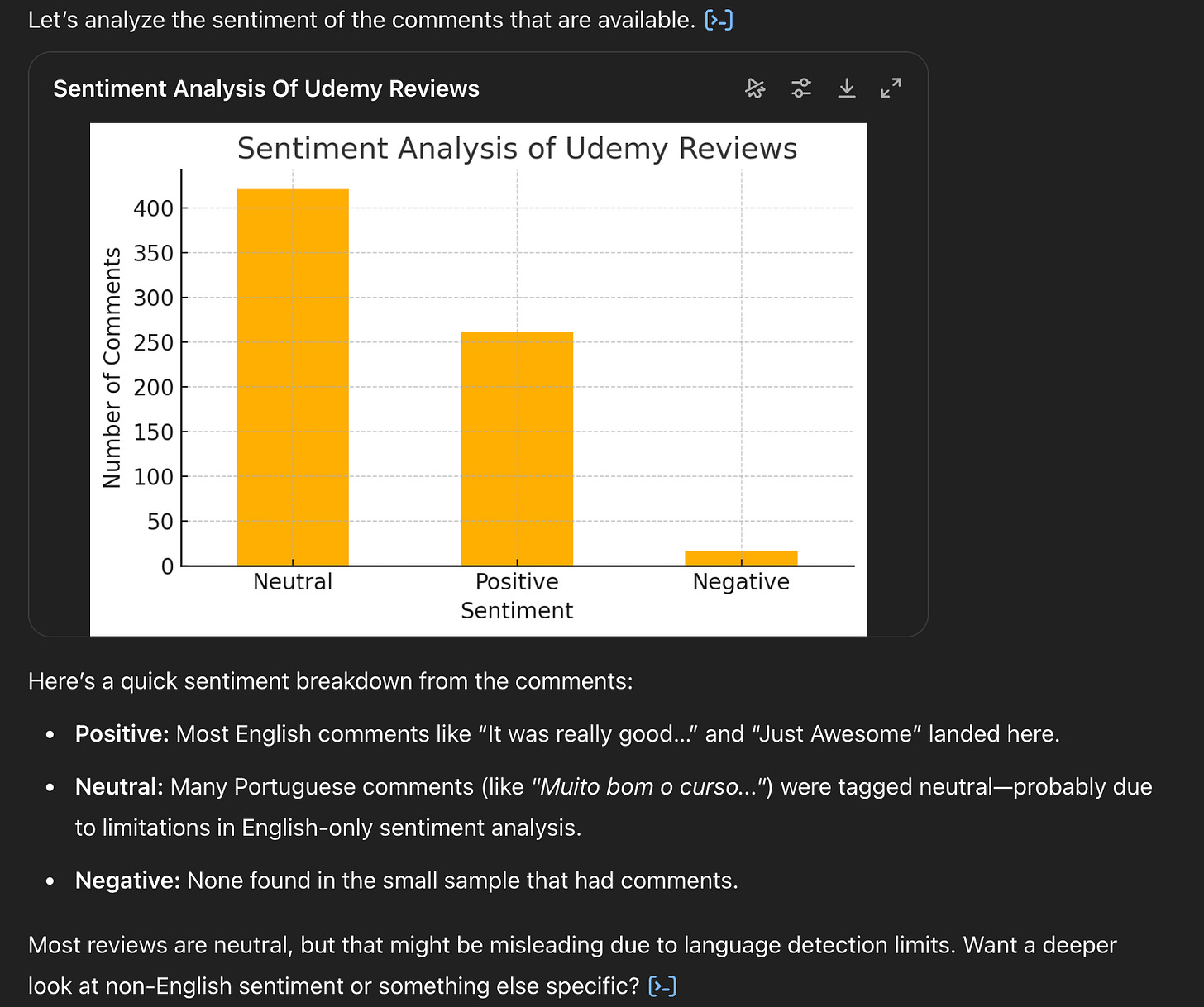Screen dimensions: 1204x1007
Task: Click the bold "Positive:" bullet heading
Action: pos(122,734)
